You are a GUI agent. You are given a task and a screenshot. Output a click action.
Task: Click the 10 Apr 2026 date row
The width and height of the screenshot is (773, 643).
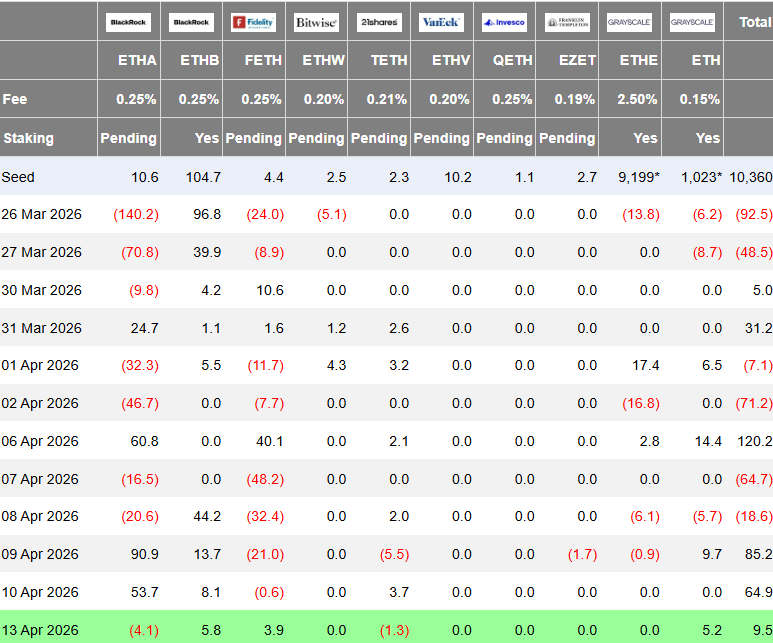point(386,592)
